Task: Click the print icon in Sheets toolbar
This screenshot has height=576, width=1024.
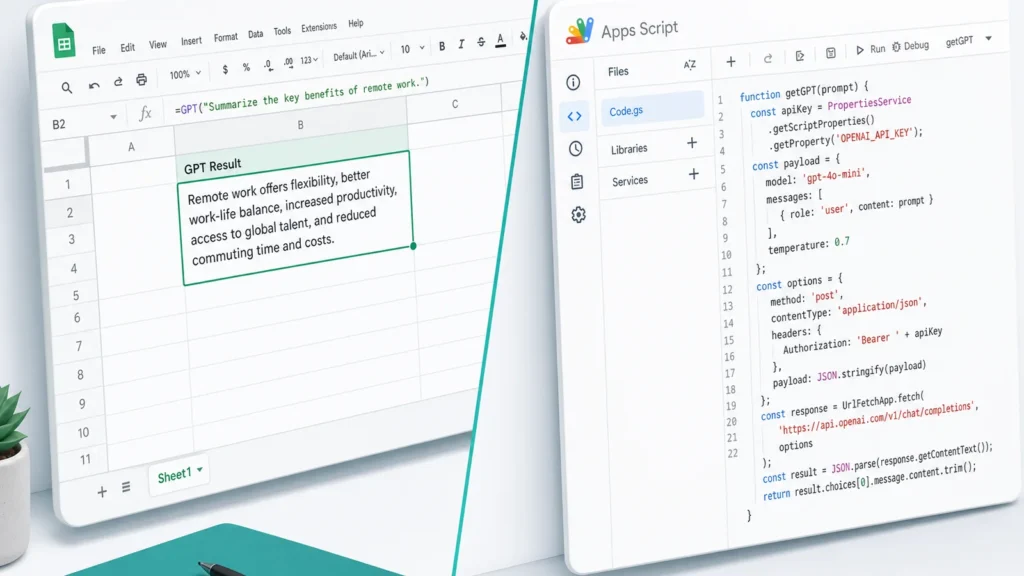Action: (142, 80)
